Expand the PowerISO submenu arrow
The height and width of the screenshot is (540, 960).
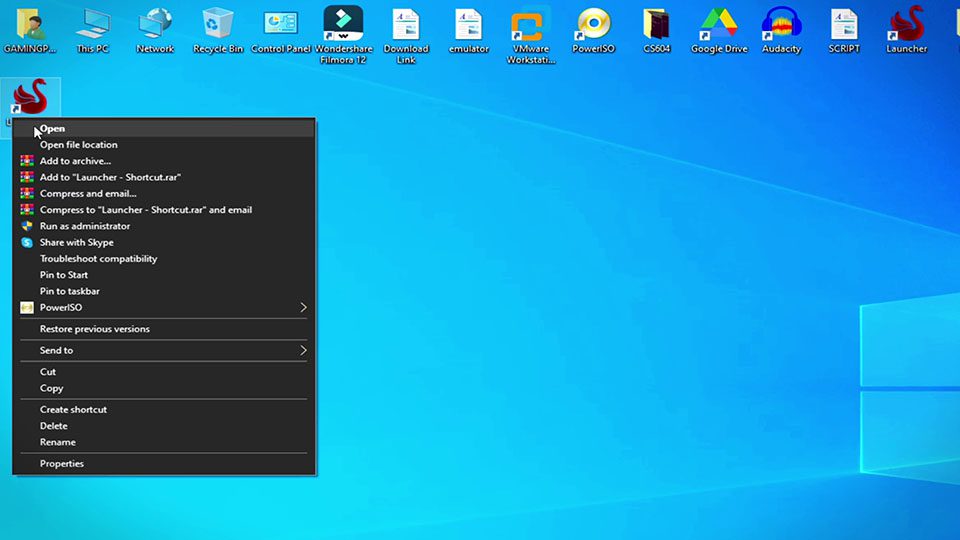tap(302, 307)
